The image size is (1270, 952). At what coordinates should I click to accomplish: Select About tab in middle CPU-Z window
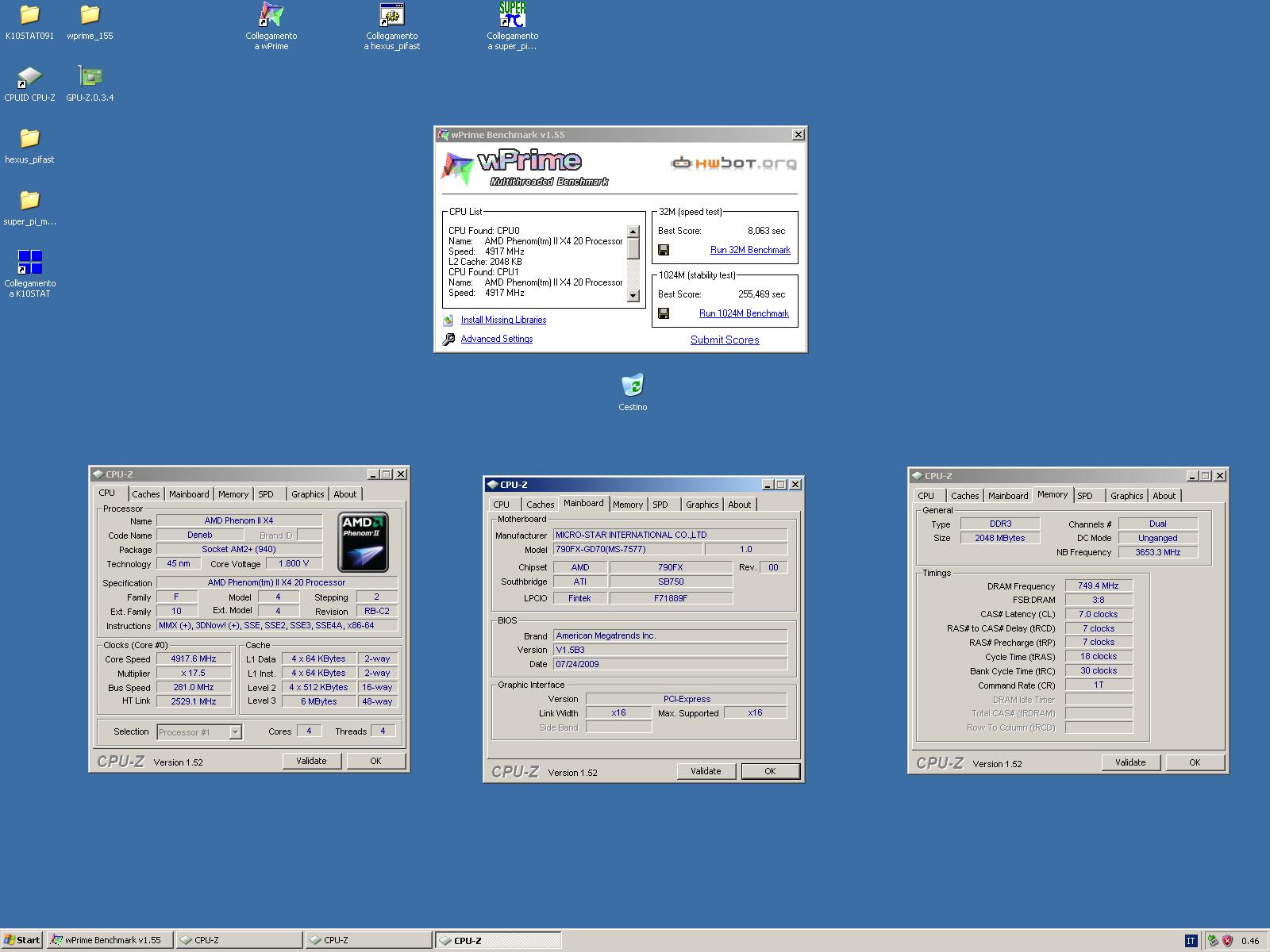click(739, 505)
